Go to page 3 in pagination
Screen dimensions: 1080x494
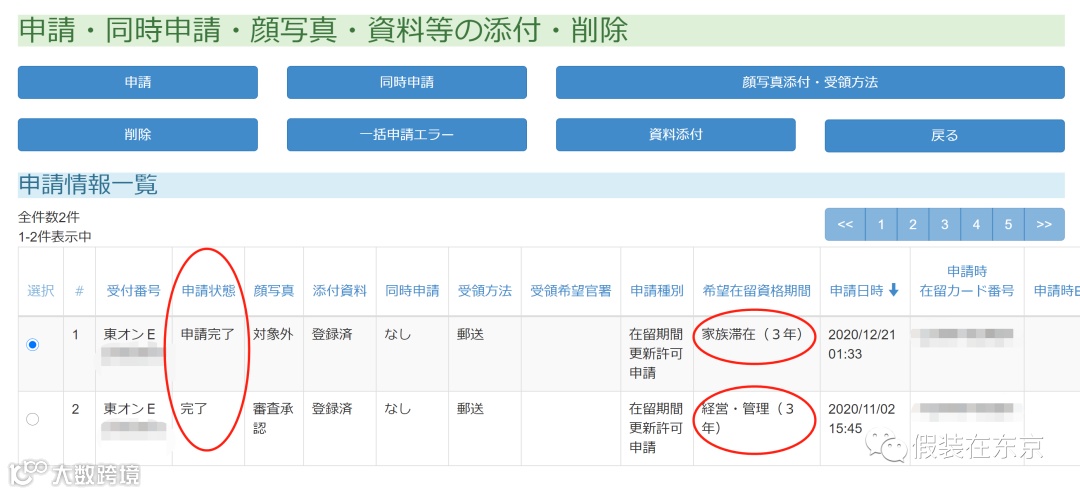pyautogui.click(x=945, y=225)
